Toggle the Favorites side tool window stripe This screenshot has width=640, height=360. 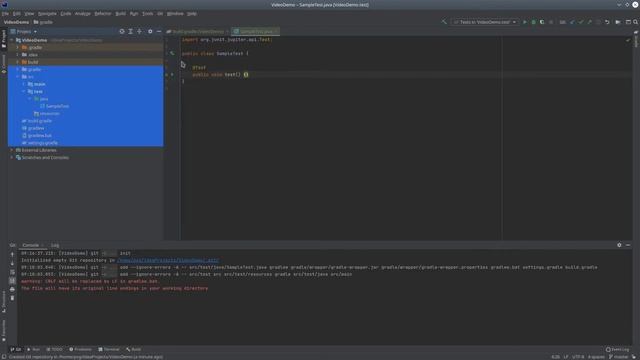(x=4, y=330)
